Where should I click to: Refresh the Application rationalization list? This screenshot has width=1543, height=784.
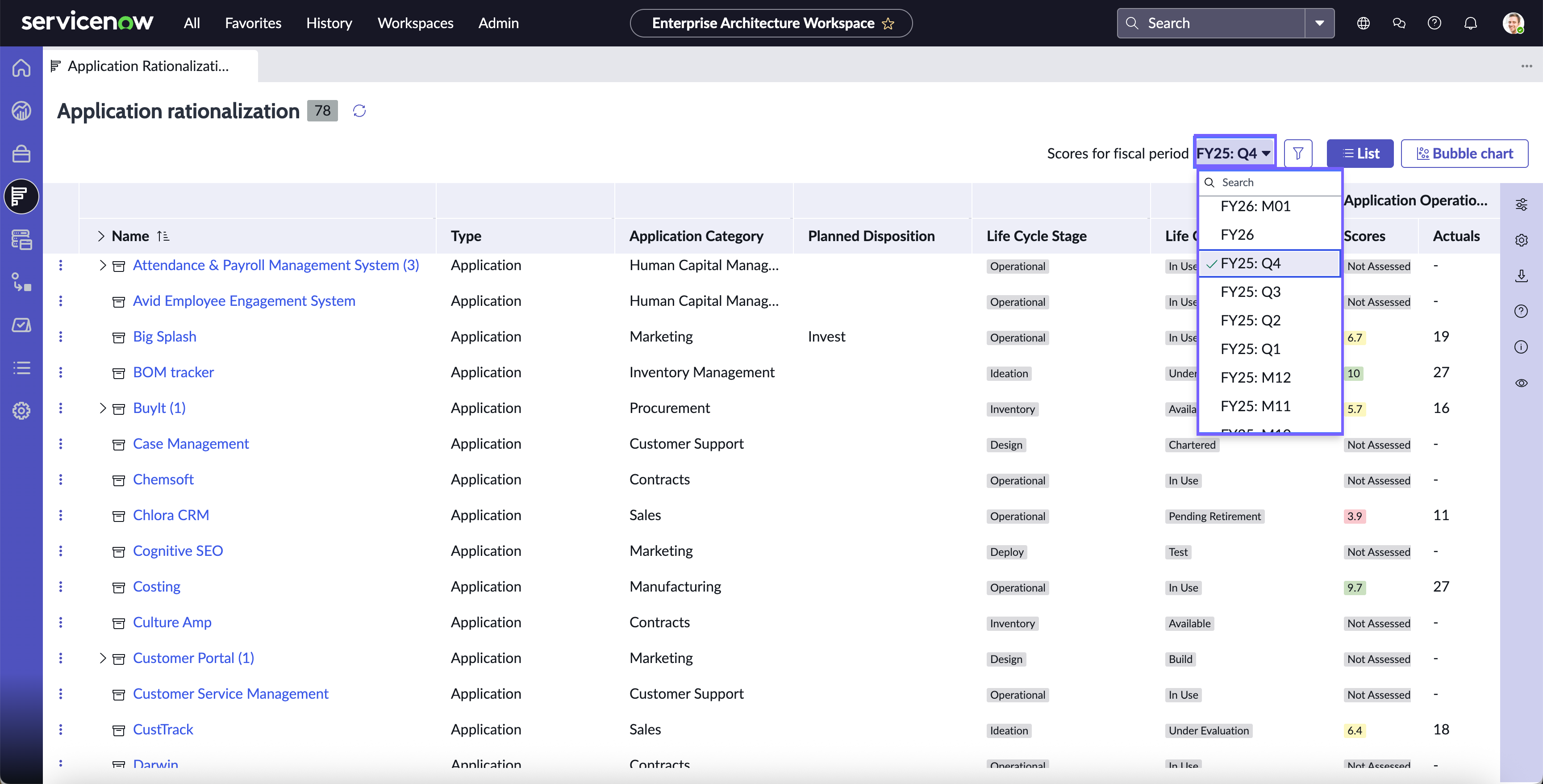click(359, 111)
